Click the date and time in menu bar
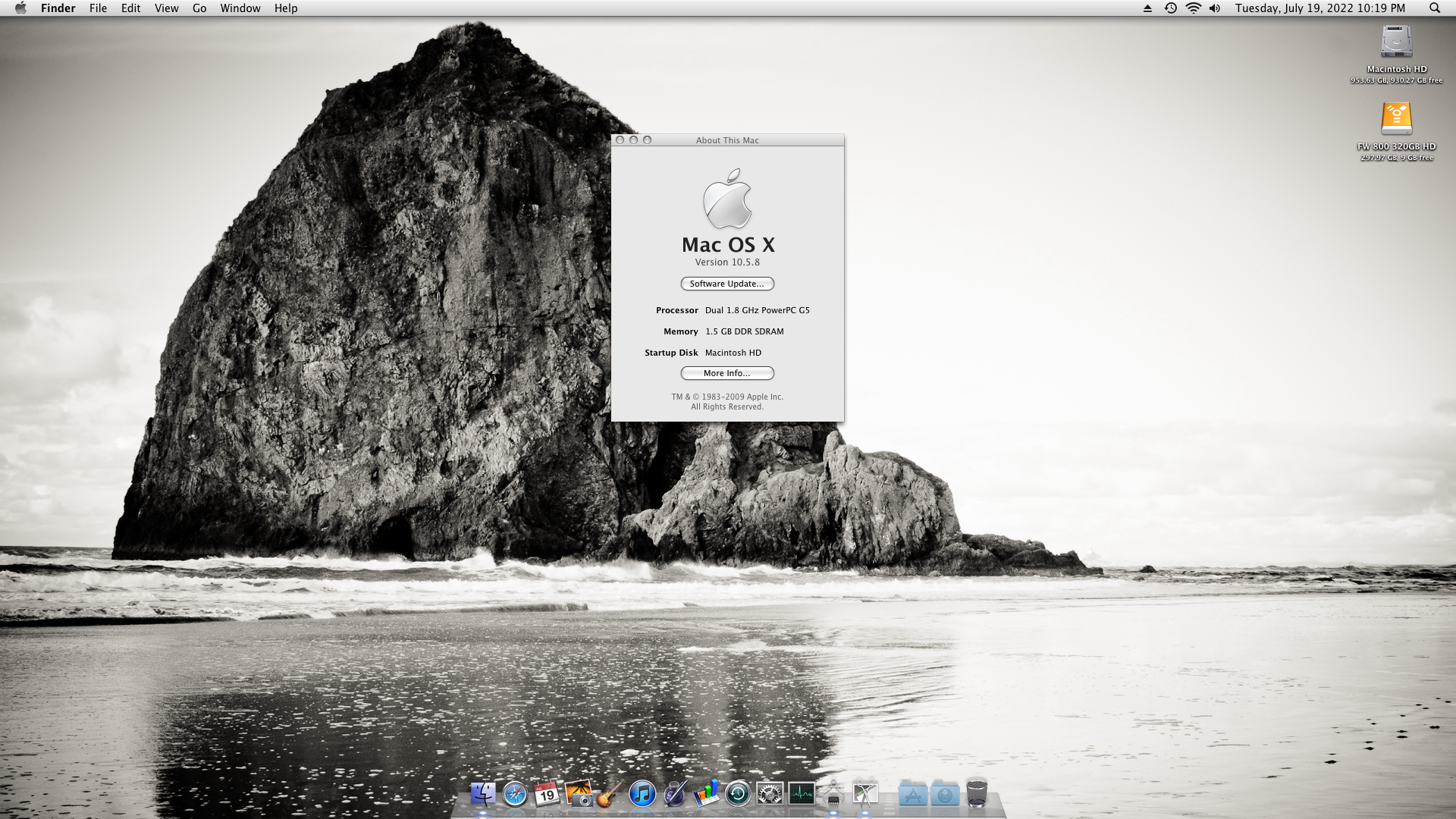The height and width of the screenshot is (819, 1456). coord(1320,8)
